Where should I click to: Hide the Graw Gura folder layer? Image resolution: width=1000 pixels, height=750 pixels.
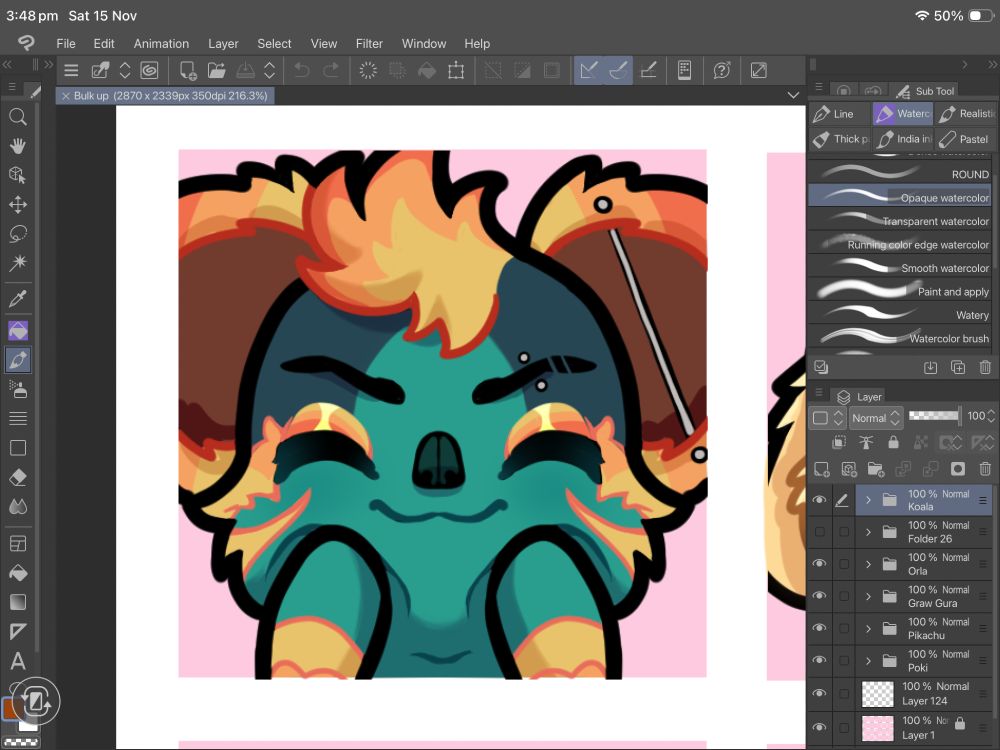[x=820, y=596]
